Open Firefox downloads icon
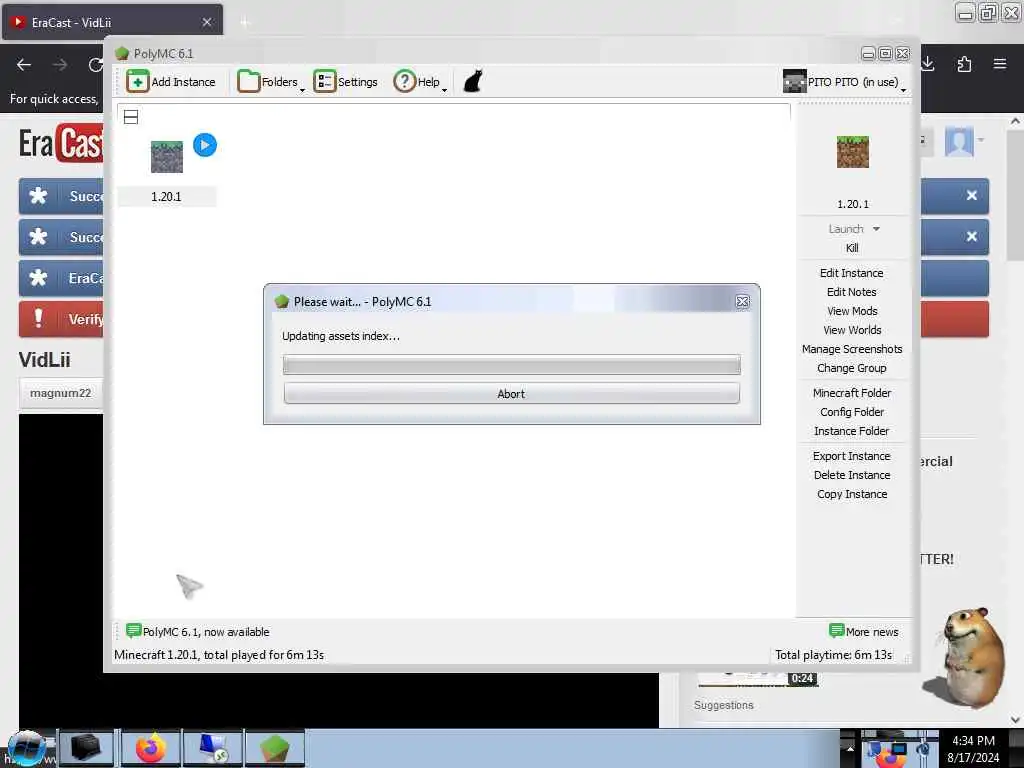Screen dimensions: 1024x768 pyautogui.click(x=928, y=64)
